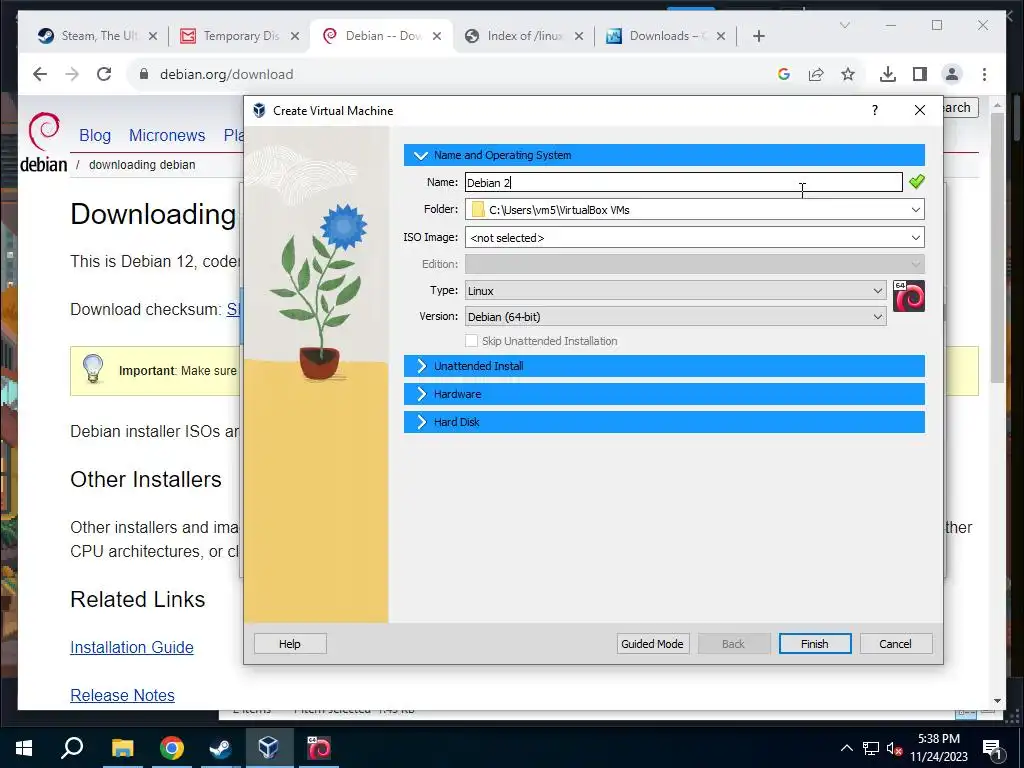Image resolution: width=1024 pixels, height=768 pixels.
Task: Open the Installation Guide link
Action: click(132, 647)
